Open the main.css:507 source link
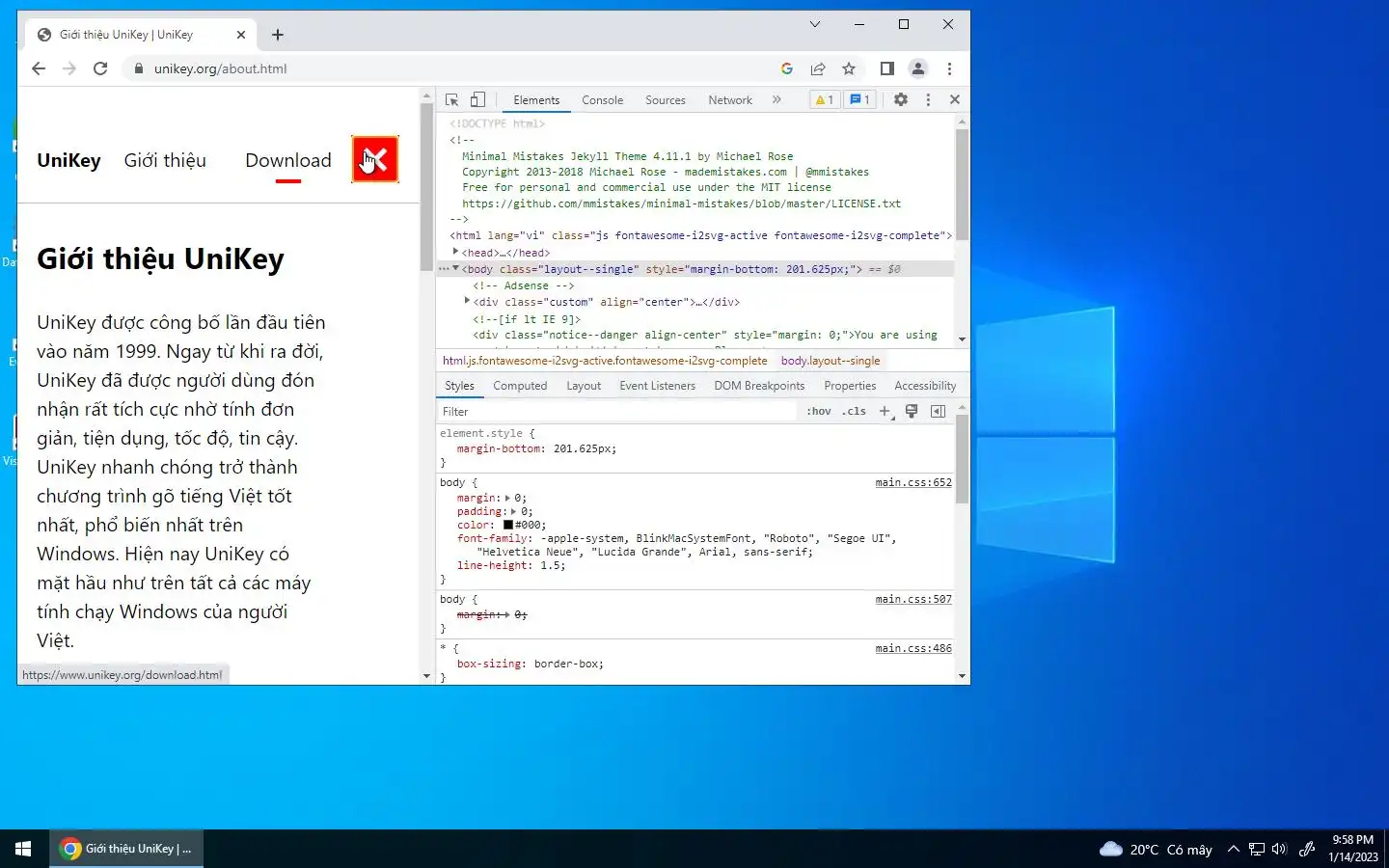Viewport: 1389px width, 868px height. point(912,599)
